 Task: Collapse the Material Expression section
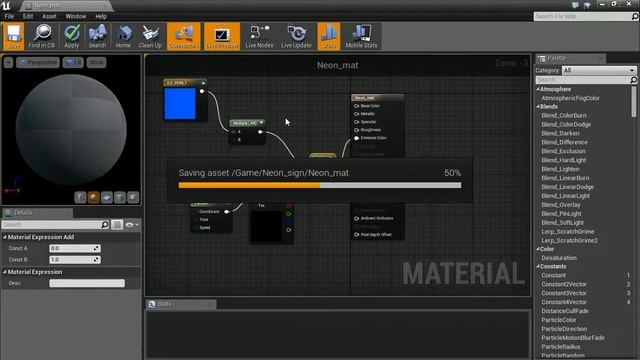[5, 272]
